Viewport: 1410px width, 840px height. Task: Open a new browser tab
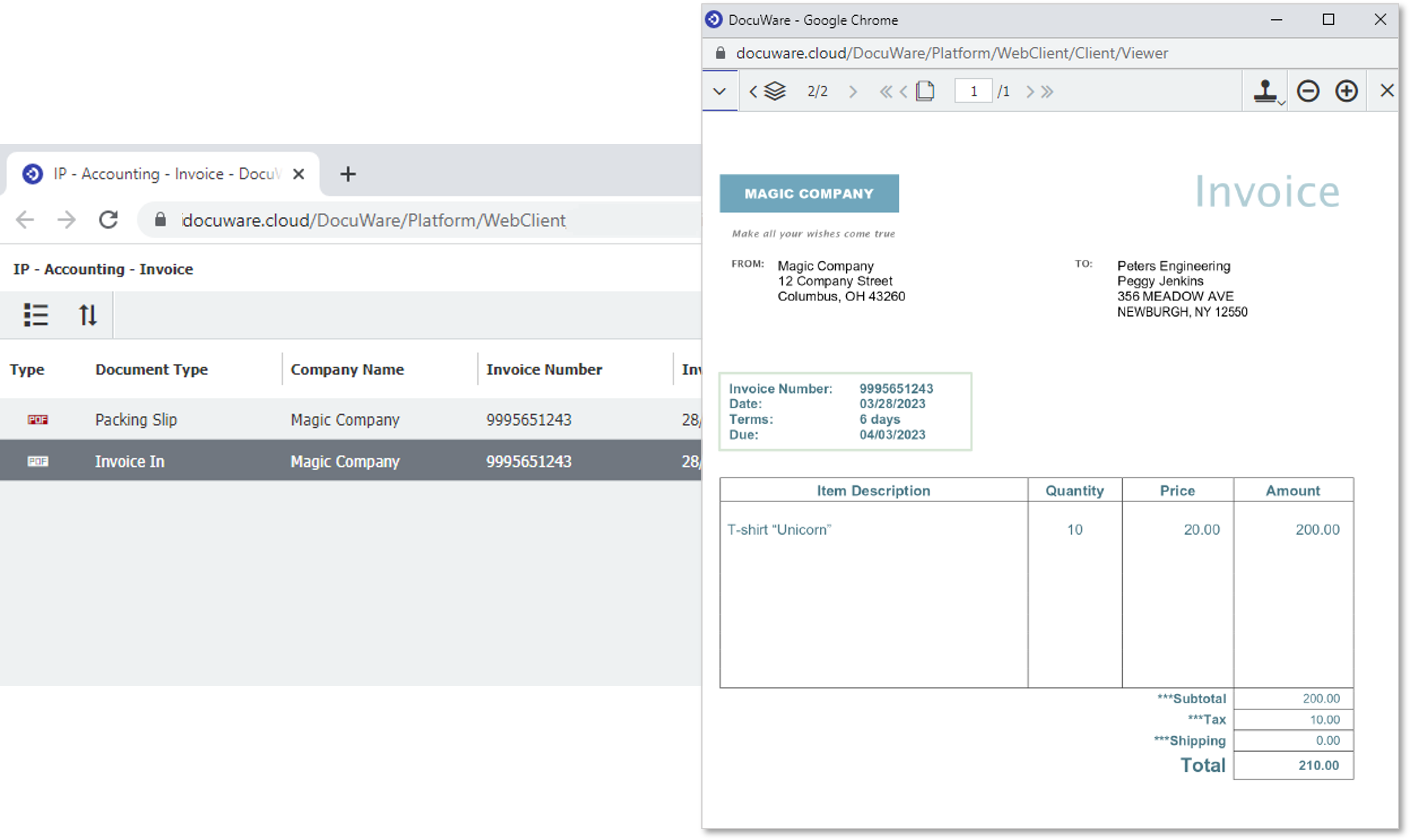click(348, 174)
